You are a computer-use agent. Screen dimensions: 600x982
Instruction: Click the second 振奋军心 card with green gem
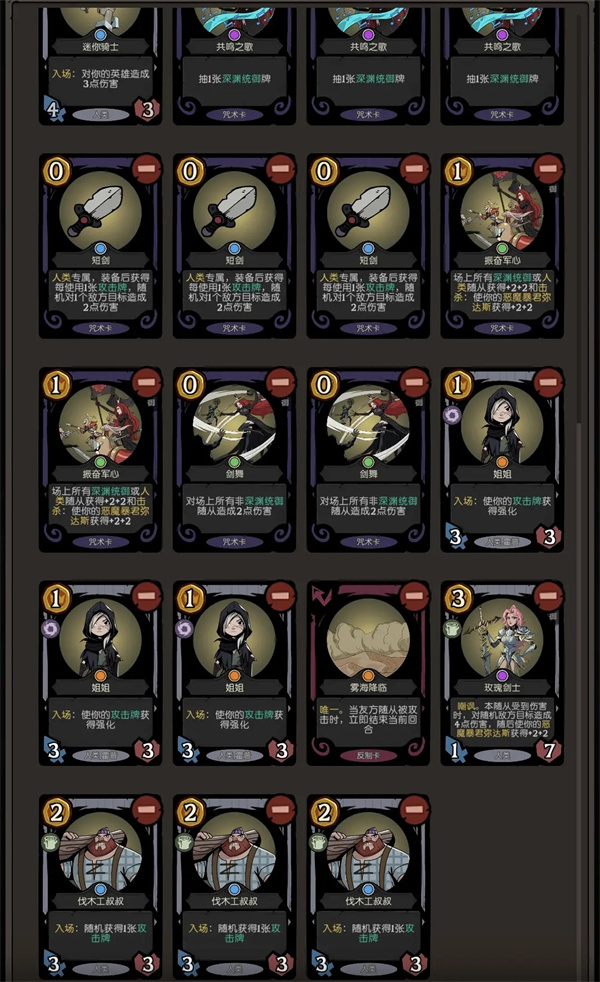[x=101, y=460]
